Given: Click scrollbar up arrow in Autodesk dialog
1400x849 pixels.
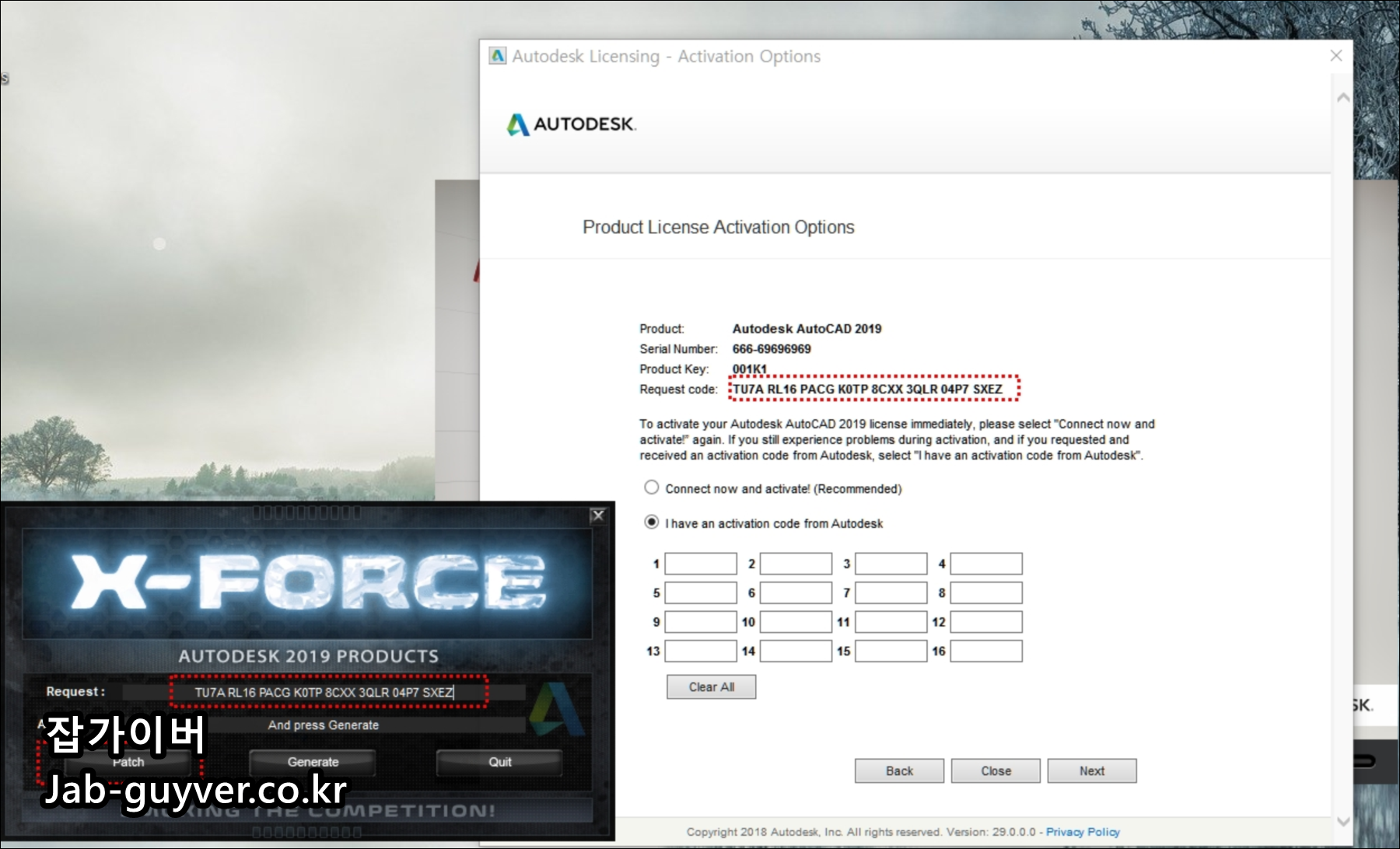Looking at the screenshot, I should click(x=1343, y=98).
